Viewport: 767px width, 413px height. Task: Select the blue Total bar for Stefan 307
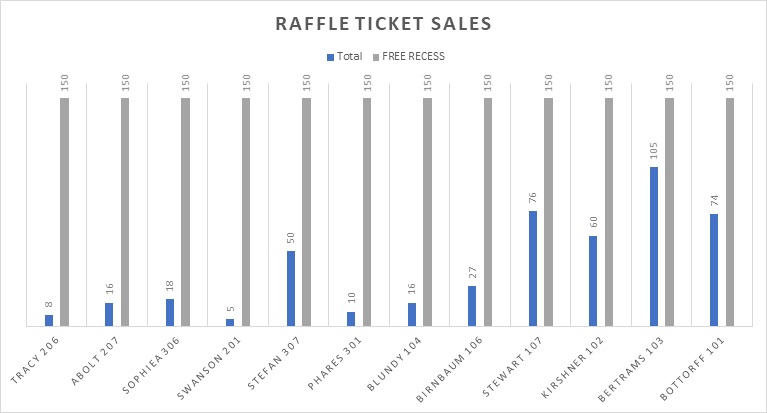click(291, 288)
